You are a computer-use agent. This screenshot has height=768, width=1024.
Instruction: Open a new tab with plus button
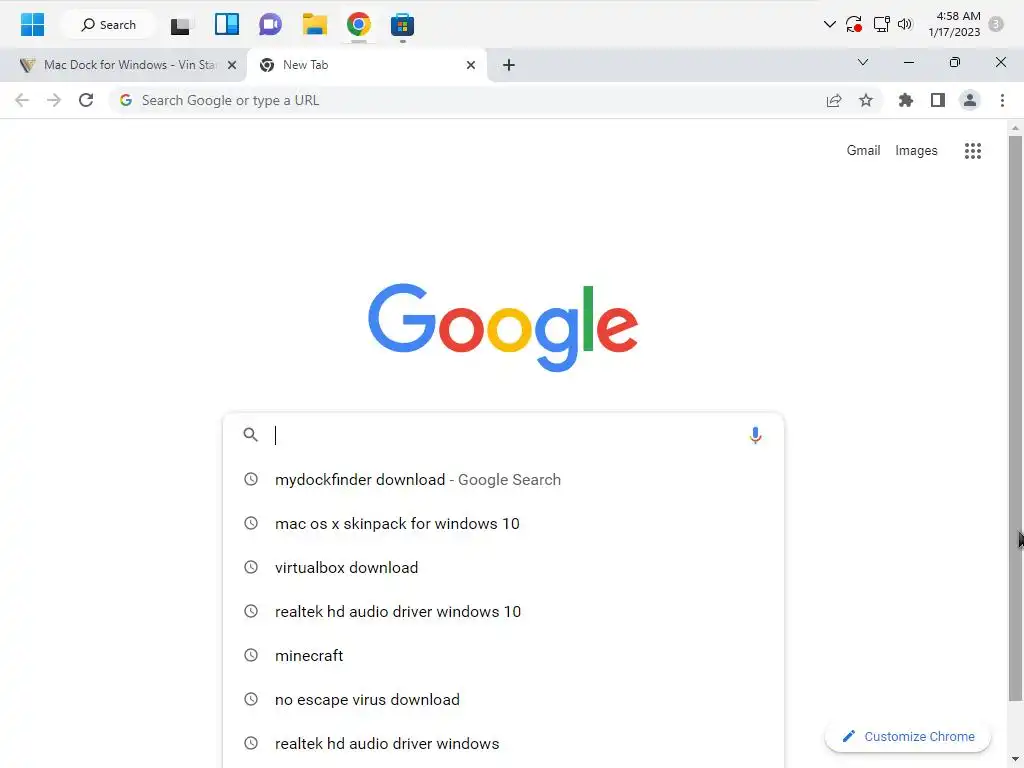(x=509, y=65)
